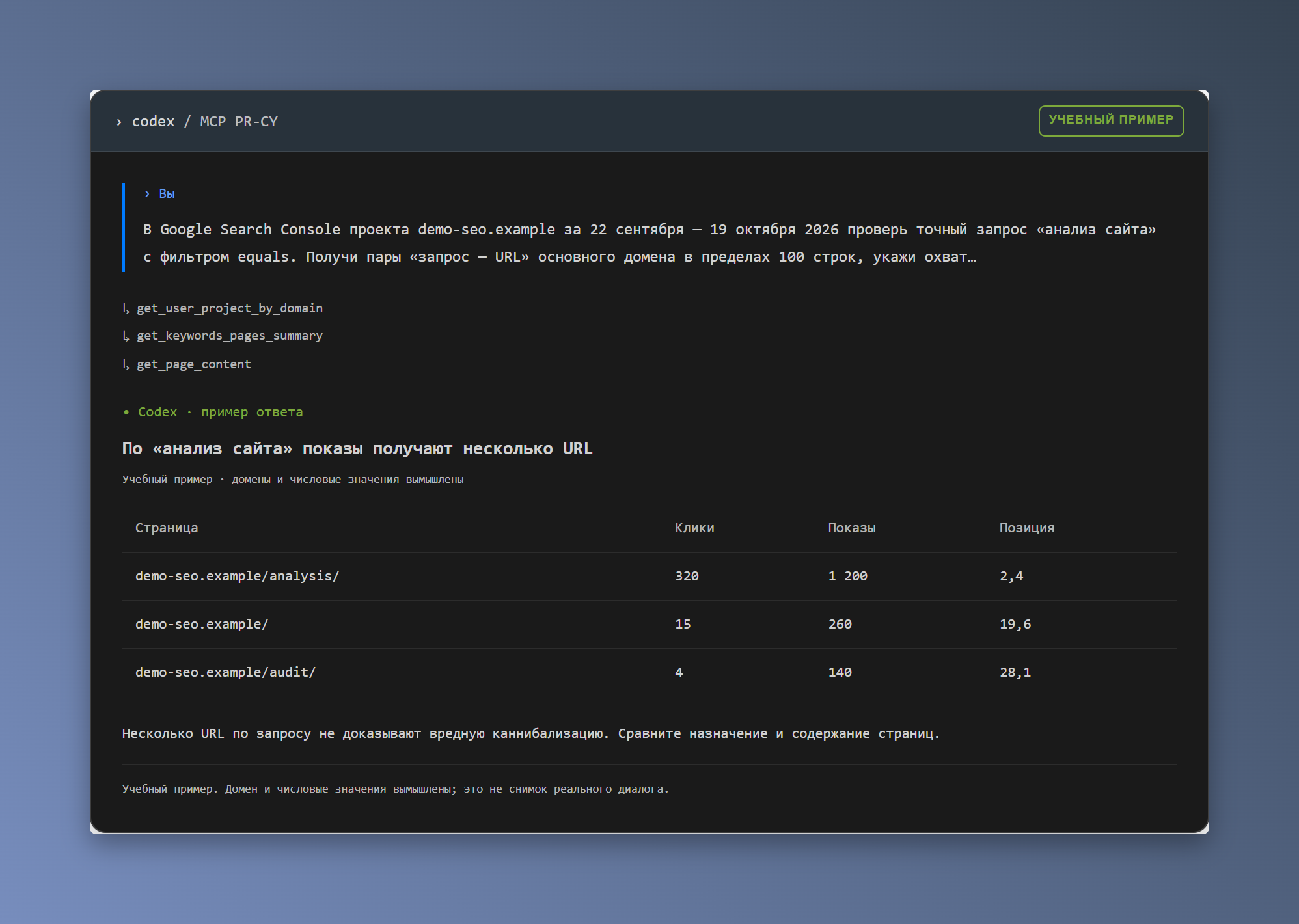
Task: Click the 2,4 position value
Action: (1011, 577)
